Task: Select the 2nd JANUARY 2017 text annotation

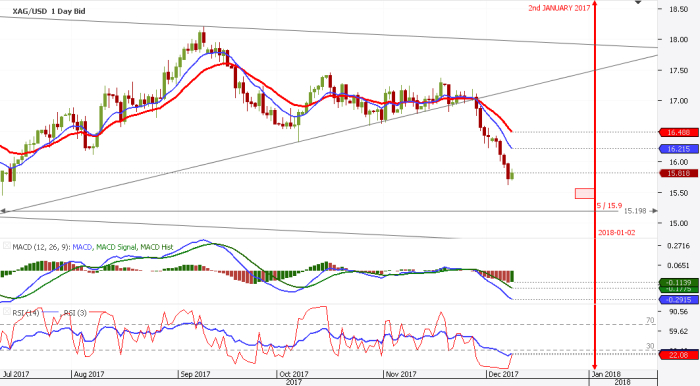Action: [559, 8]
